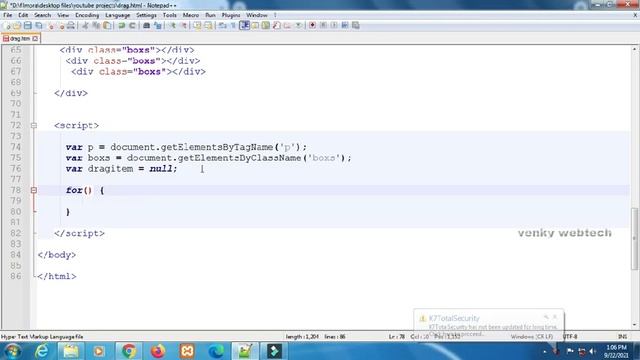Click Save Current Recorded Macro icon
Screen dimensions: 640x360
point(356,26)
